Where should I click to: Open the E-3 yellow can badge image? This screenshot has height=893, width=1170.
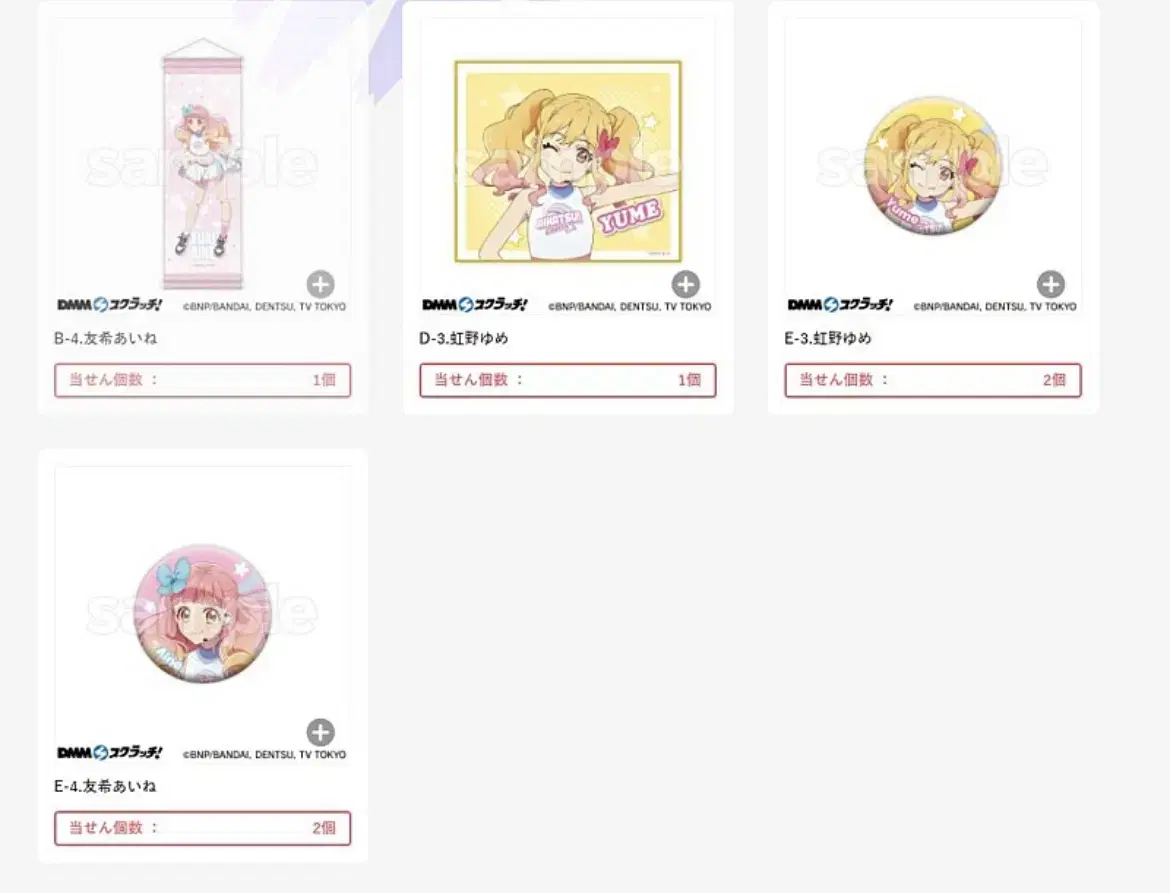point(933,165)
